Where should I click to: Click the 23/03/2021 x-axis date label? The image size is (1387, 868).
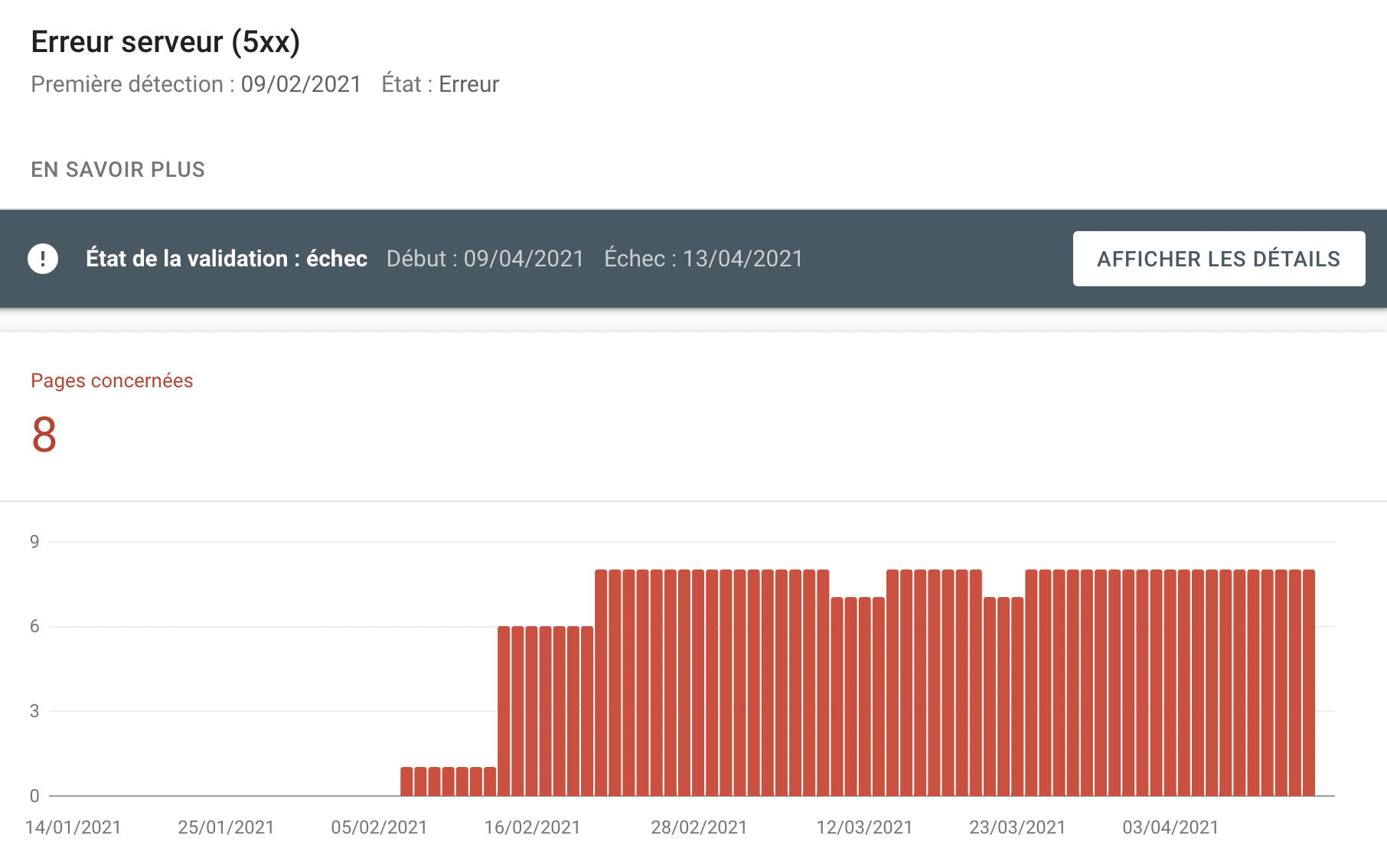click(x=1017, y=827)
